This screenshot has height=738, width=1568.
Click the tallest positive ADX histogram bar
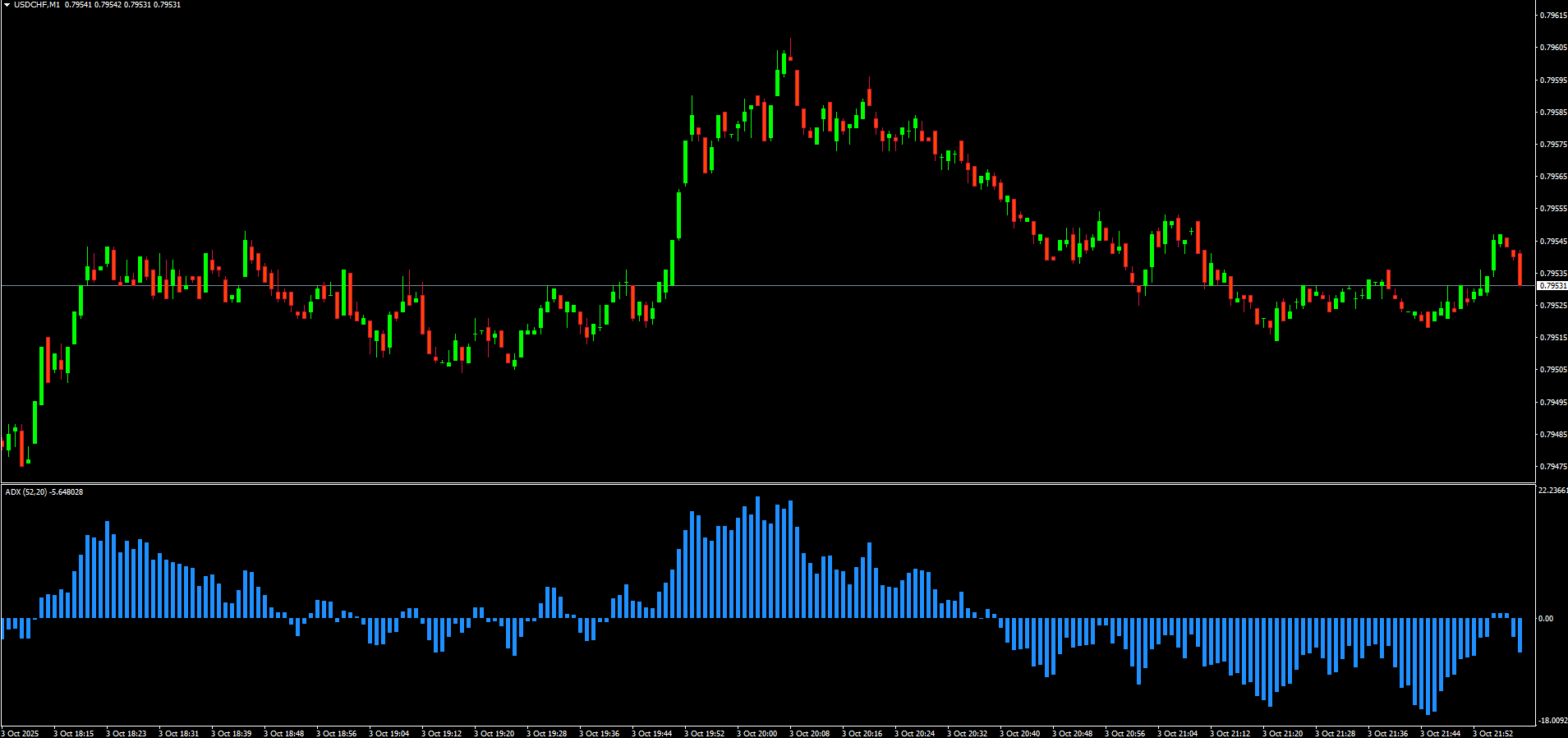[757, 557]
